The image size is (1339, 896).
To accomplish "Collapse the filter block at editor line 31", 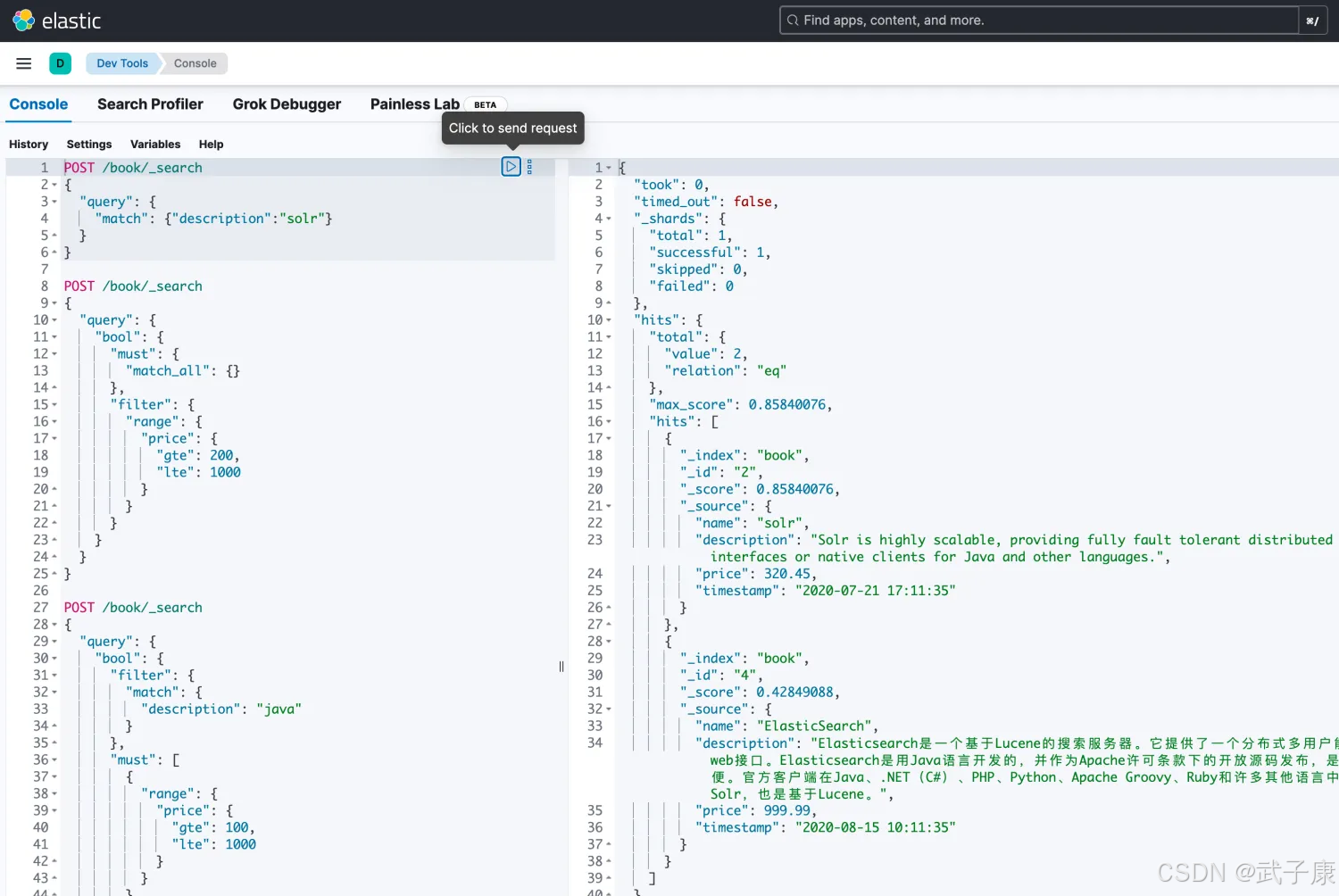I will coord(54,676).
